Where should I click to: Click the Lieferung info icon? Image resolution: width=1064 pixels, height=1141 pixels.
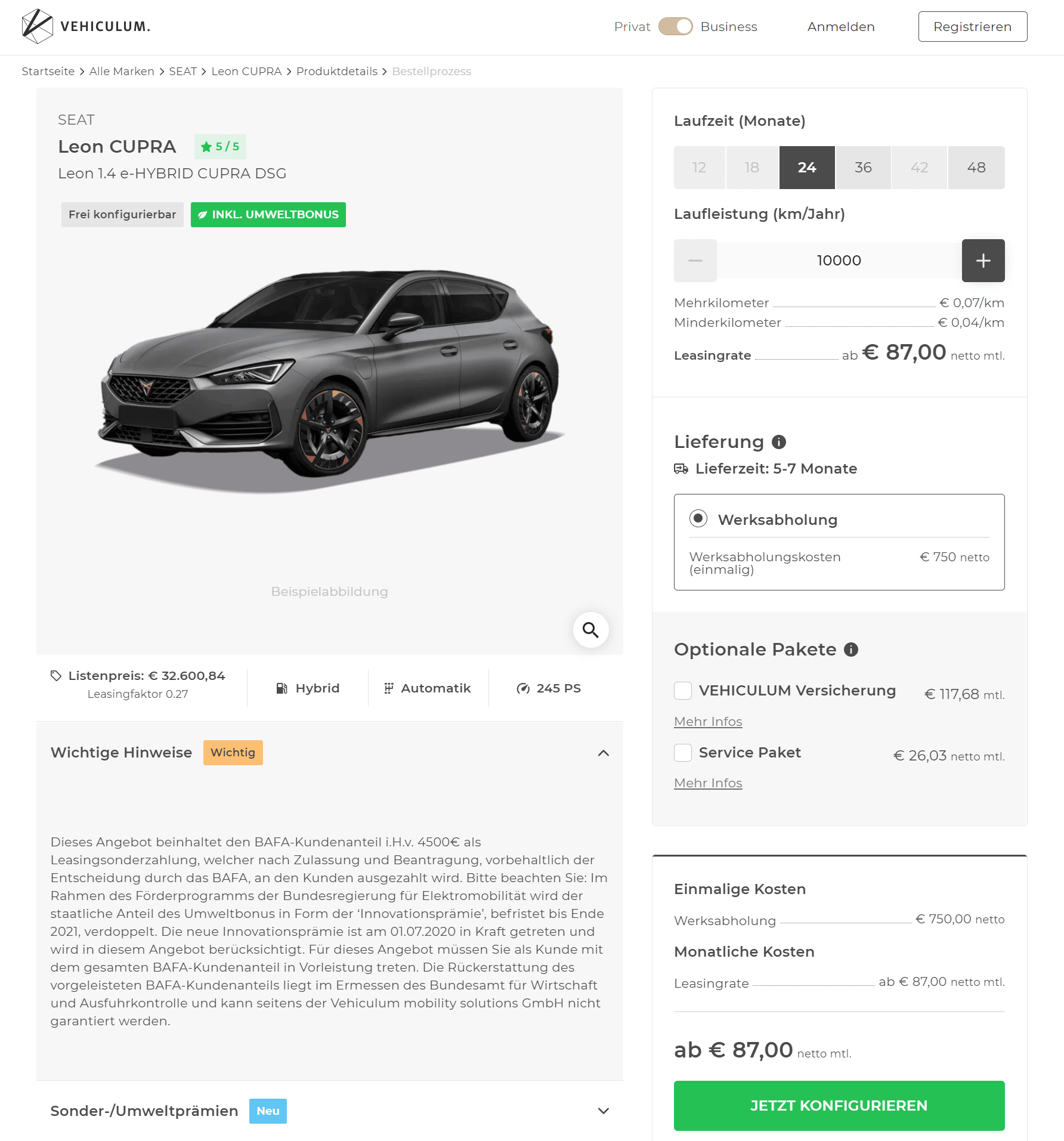[x=779, y=442]
